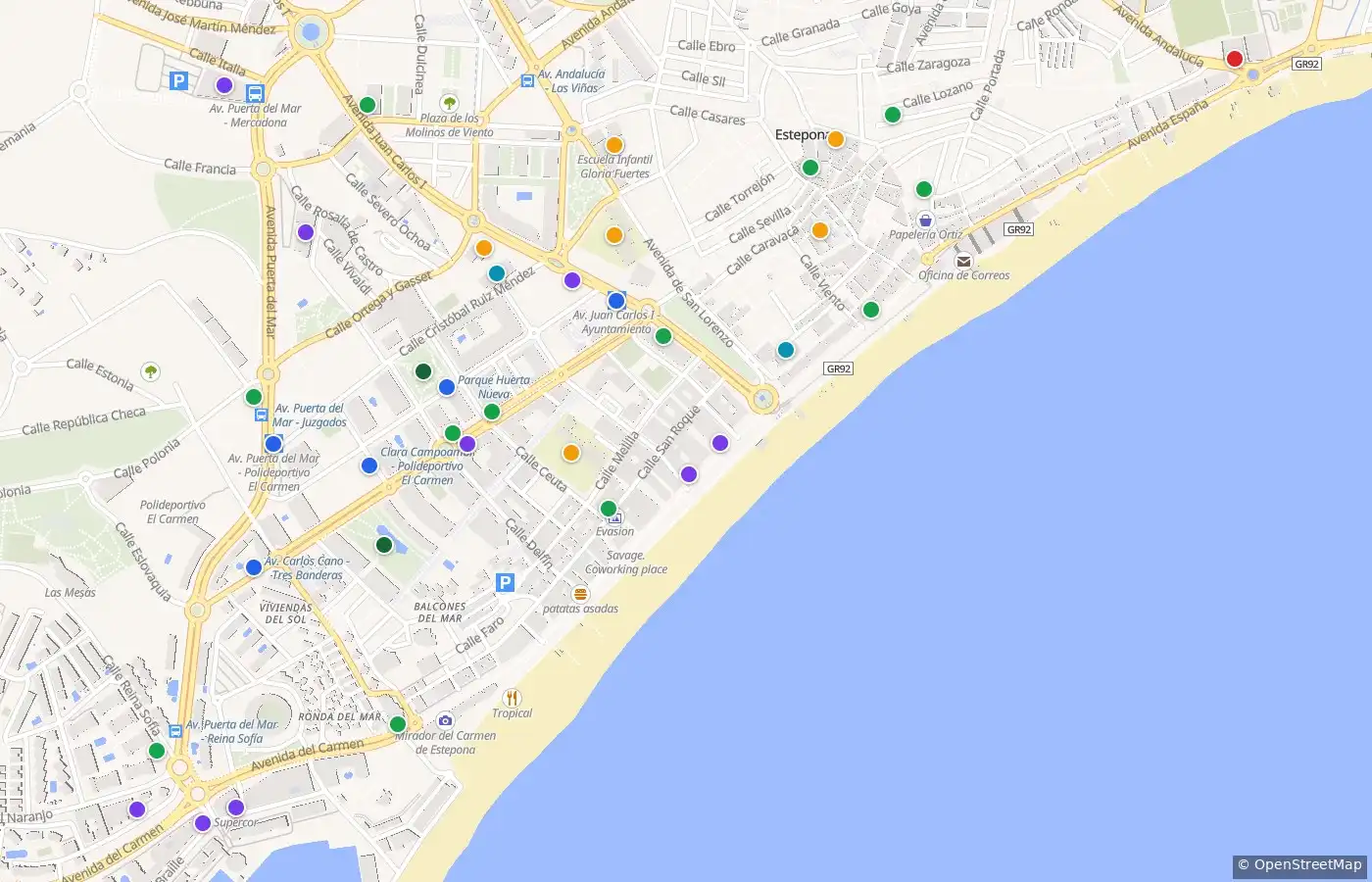This screenshot has height=882, width=1372.
Task: Click the orange marker above Escuela Infantil Gloria Fuertes
Action: [614, 145]
